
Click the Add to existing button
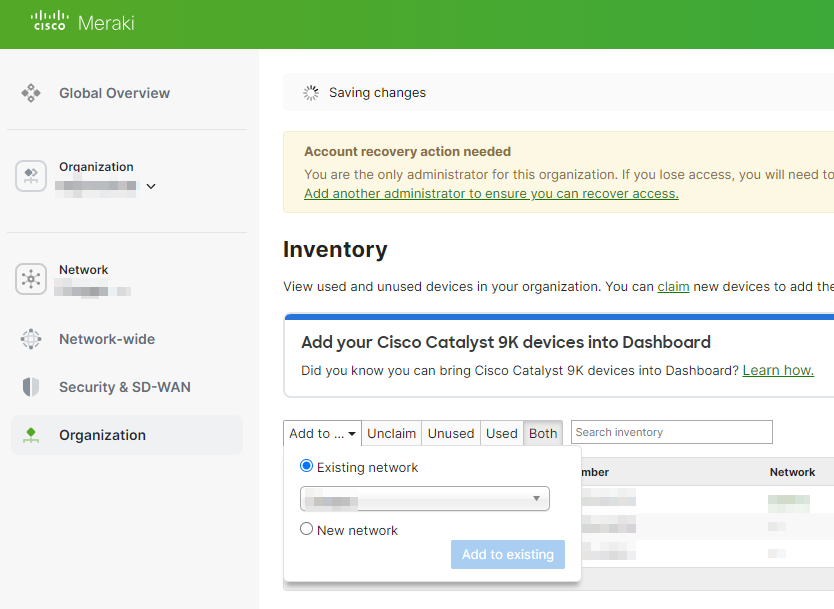(507, 554)
